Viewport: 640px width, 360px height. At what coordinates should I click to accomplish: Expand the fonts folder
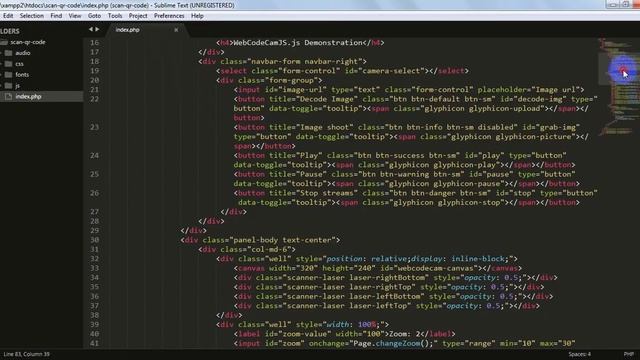(x=1, y=75)
